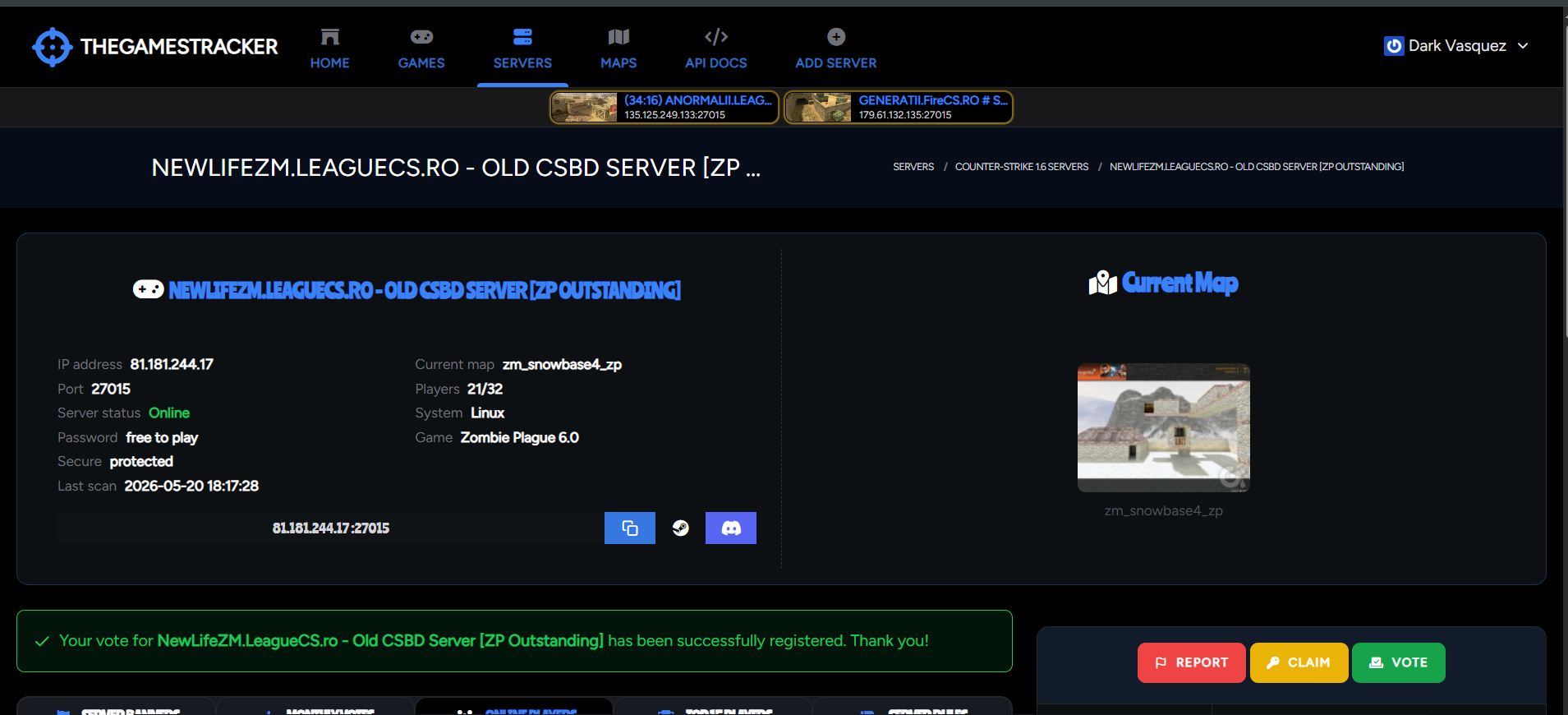Open the API Docs code icon
1568x715 pixels.
pyautogui.click(x=716, y=37)
